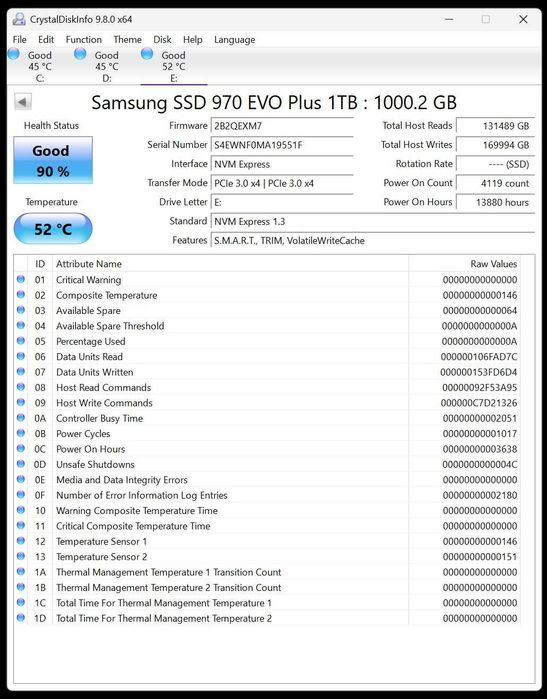Click status dot for Media and Data Integrity Errors
Image resolution: width=547 pixels, height=699 pixels.
(x=21, y=479)
